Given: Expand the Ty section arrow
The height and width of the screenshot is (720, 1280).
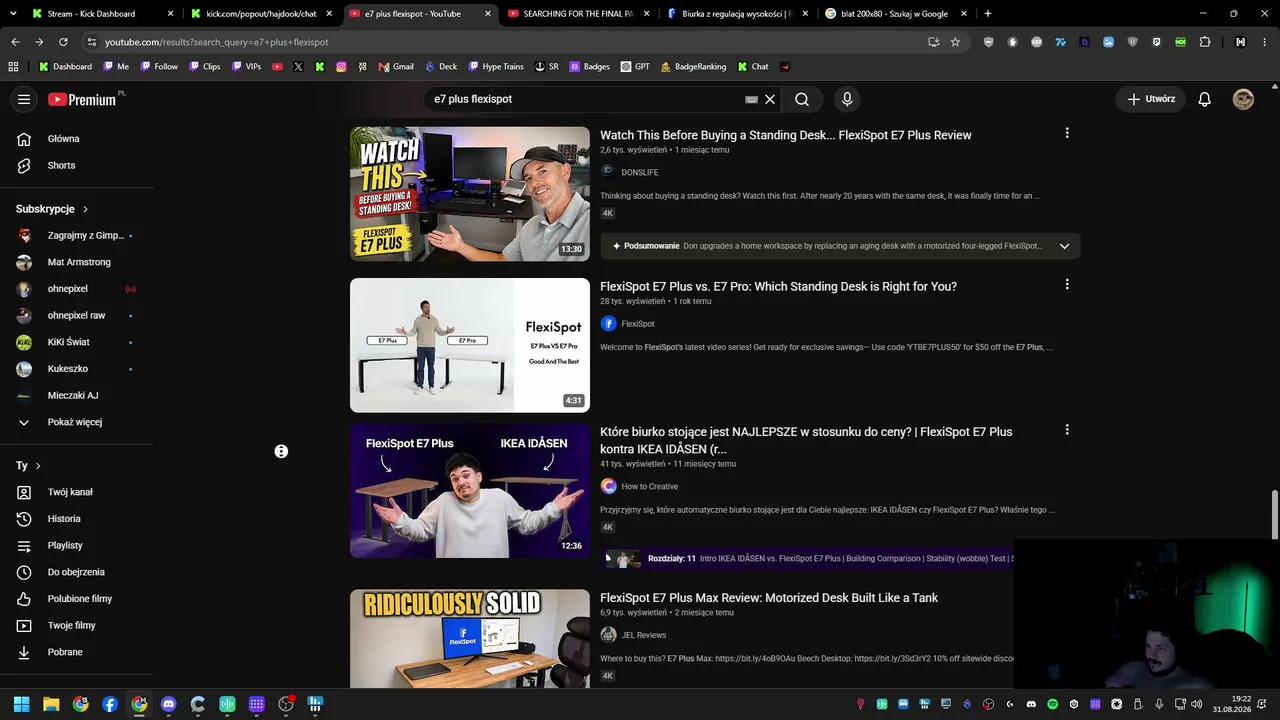Looking at the screenshot, I should 38,466.
